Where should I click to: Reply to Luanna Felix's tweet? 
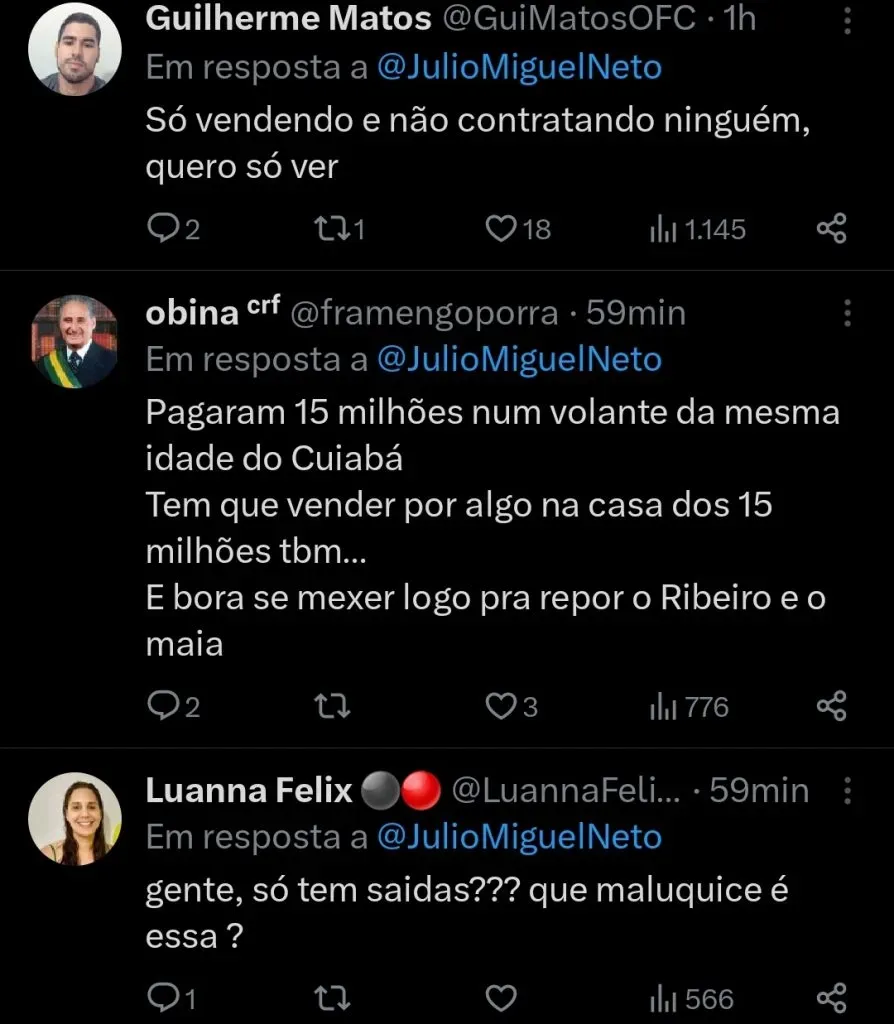(x=162, y=998)
